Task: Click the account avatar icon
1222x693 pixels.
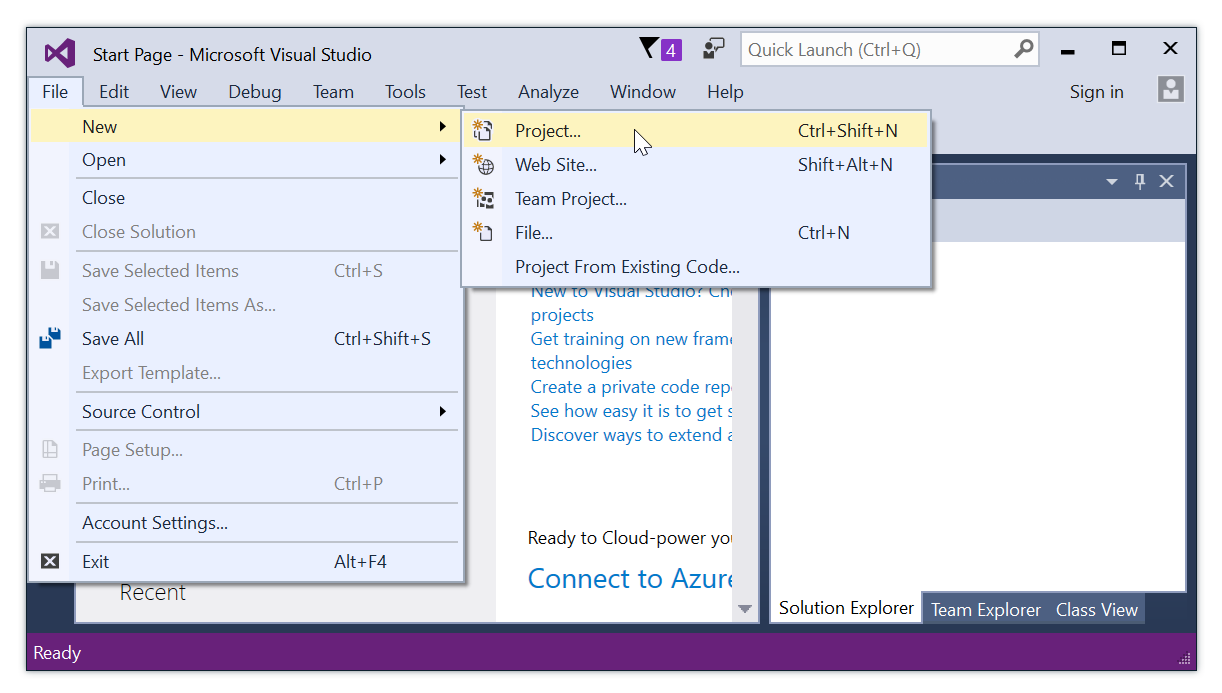Action: 1171,89
